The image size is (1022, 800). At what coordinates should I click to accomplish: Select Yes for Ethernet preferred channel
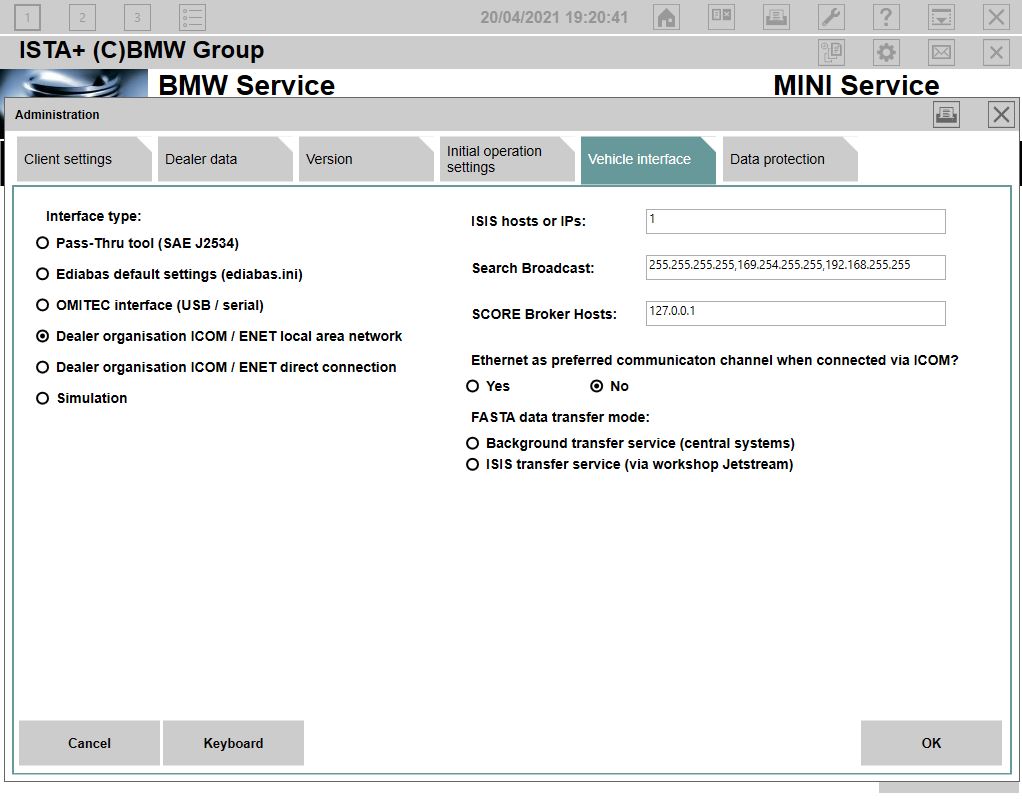point(488,386)
